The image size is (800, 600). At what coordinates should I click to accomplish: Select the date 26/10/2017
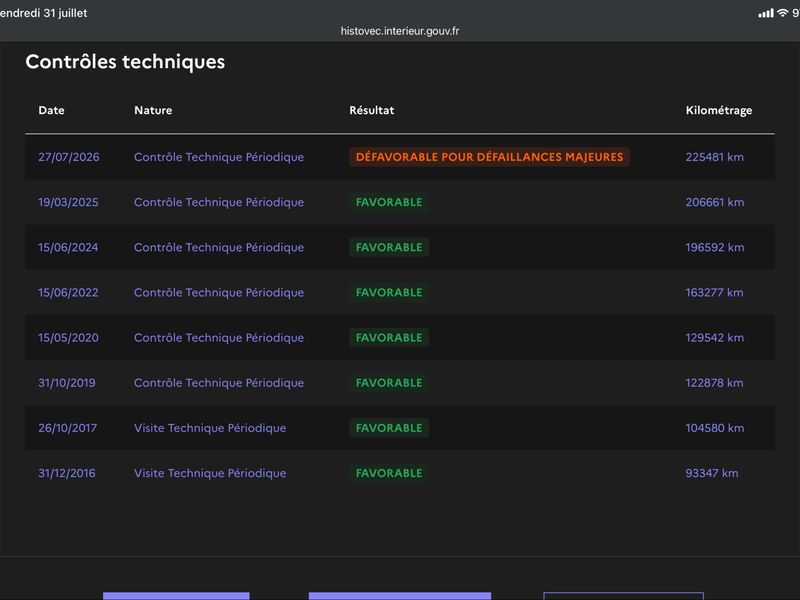pos(68,428)
